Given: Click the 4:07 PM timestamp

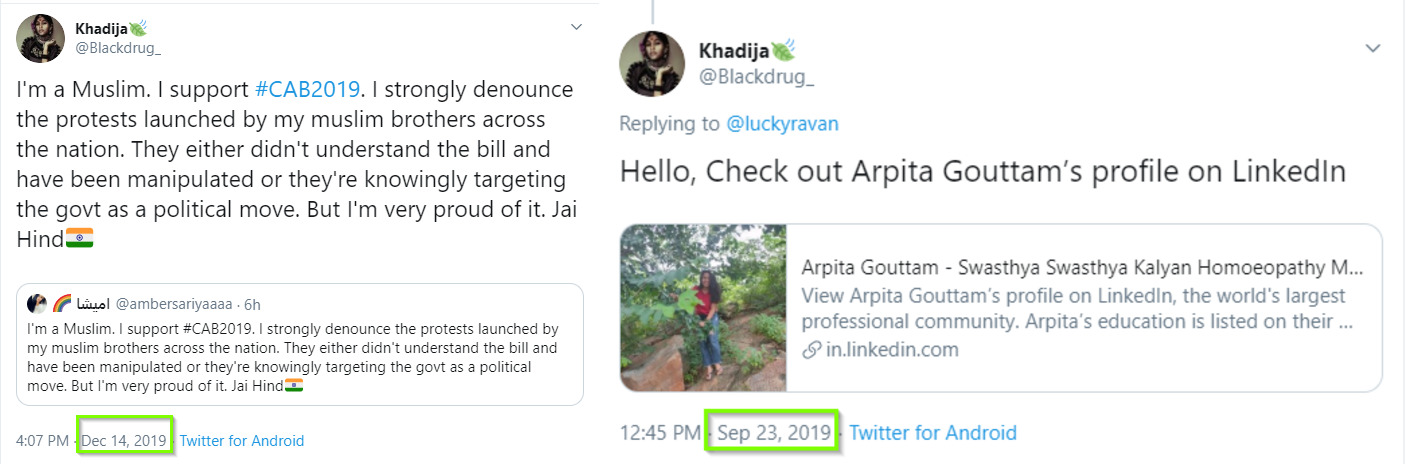Looking at the screenshot, I should click(42, 440).
